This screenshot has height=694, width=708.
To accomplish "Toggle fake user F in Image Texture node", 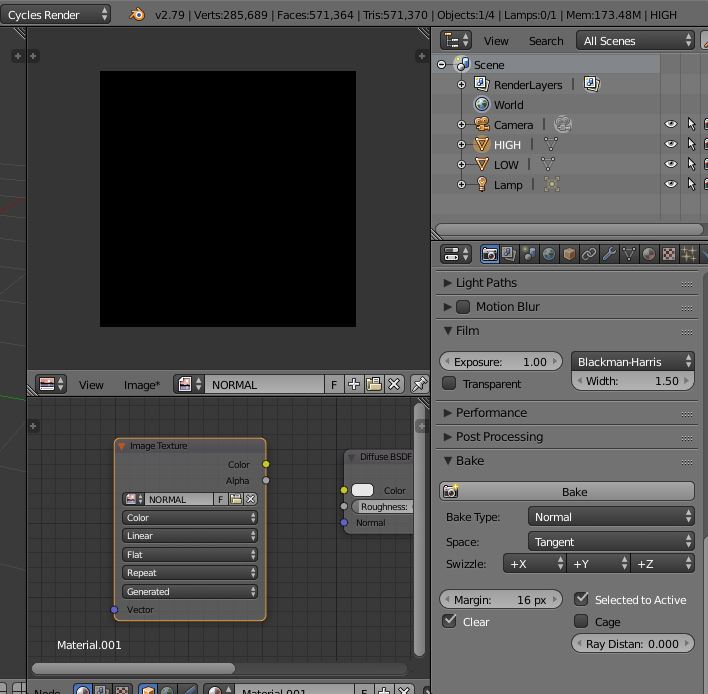I will [220, 499].
